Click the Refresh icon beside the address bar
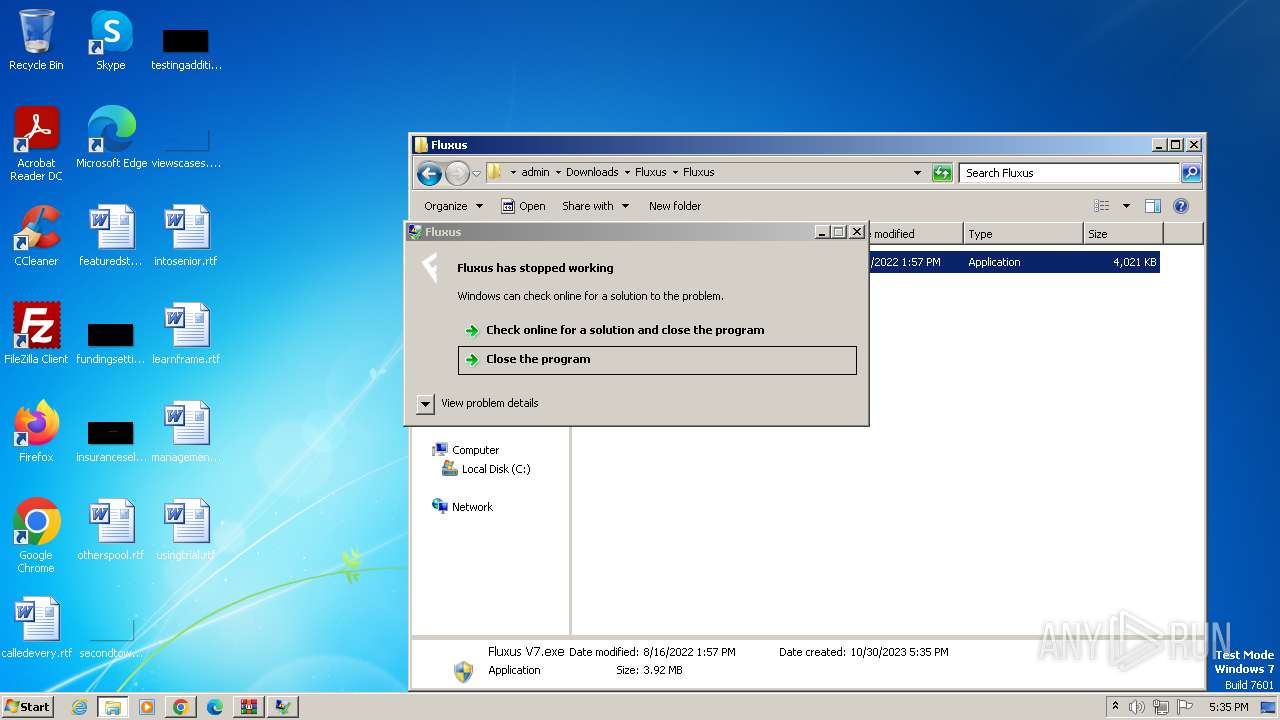Image resolution: width=1280 pixels, height=720 pixels. [942, 173]
